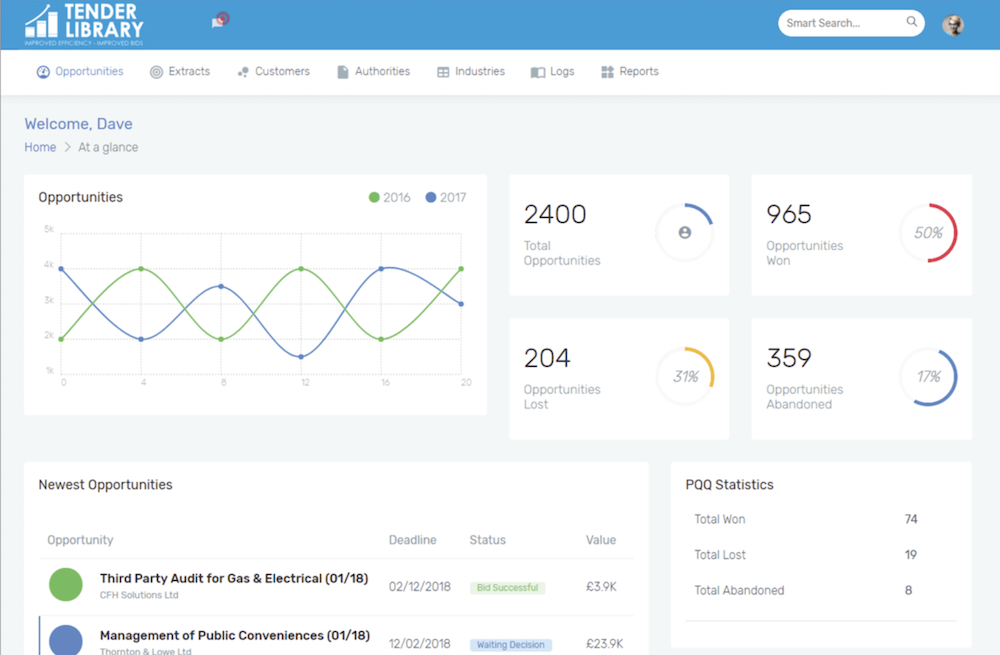Open Management of Public Conveniences opportunity
Viewport: 1000px width, 655px height.
click(x=234, y=635)
